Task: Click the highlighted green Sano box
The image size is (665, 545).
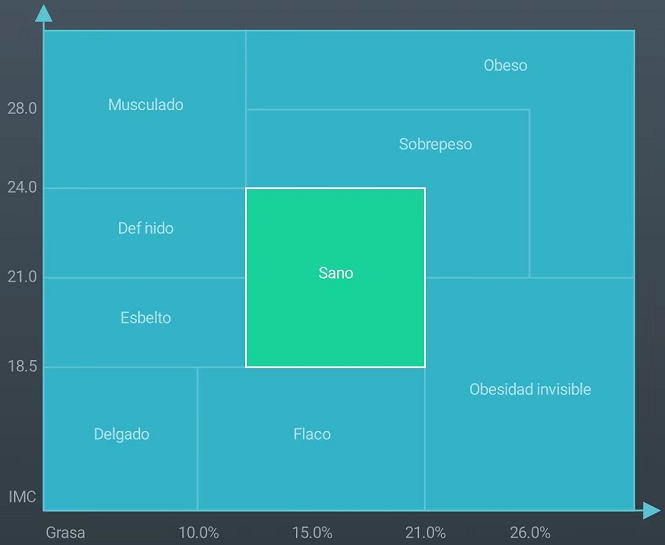Action: click(335, 274)
